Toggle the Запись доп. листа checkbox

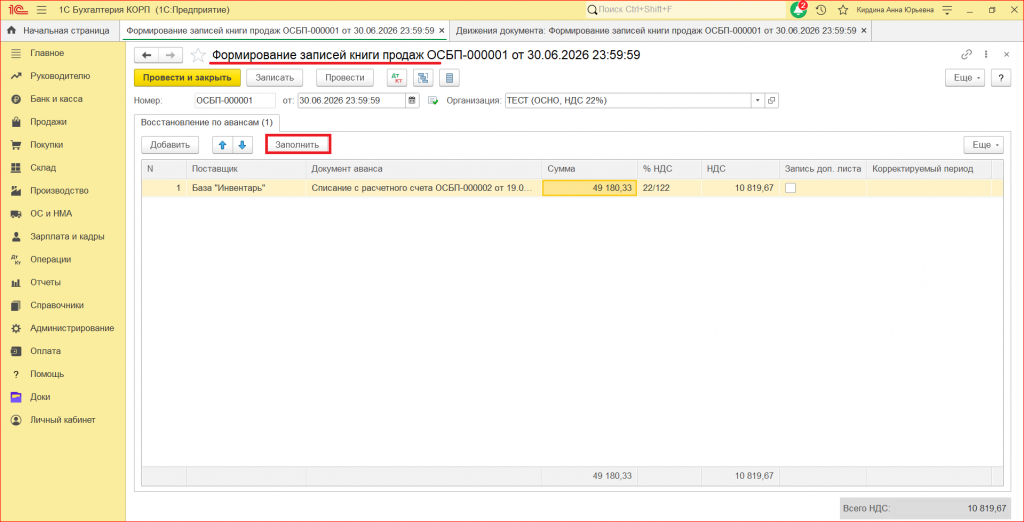click(x=790, y=188)
